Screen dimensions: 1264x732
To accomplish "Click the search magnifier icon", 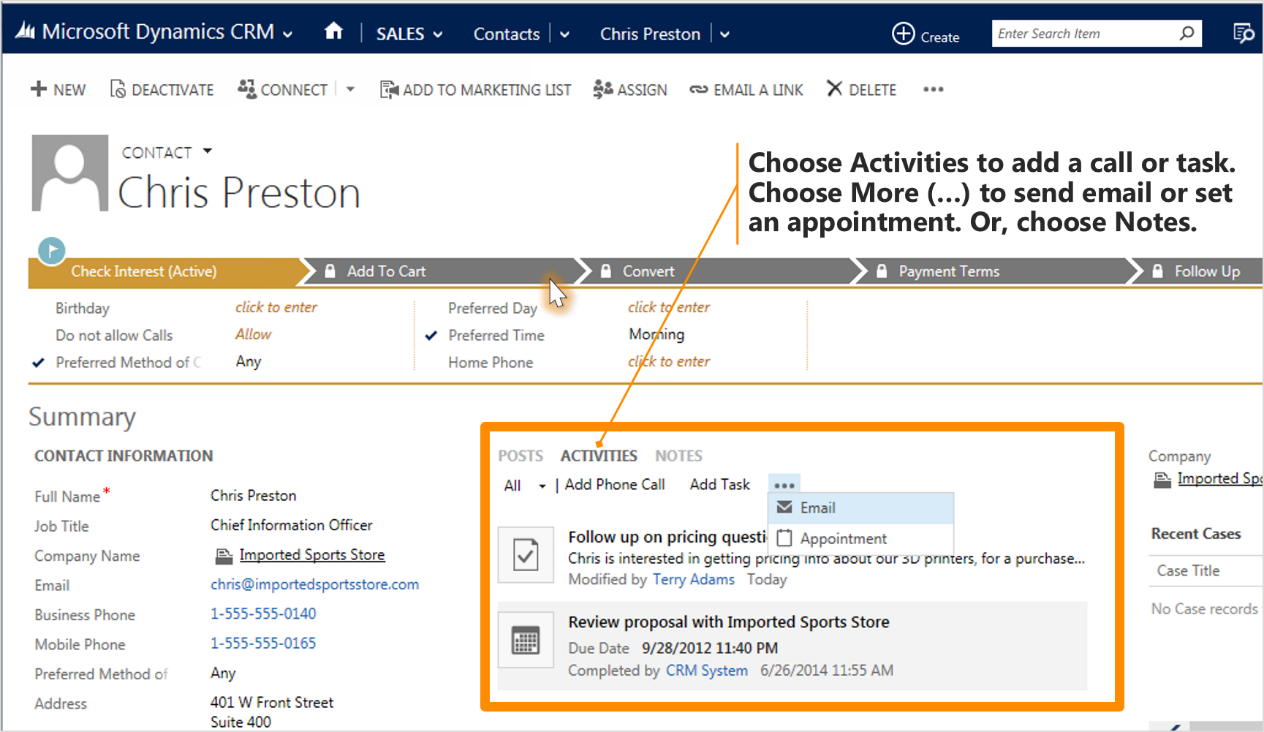I will [1186, 34].
